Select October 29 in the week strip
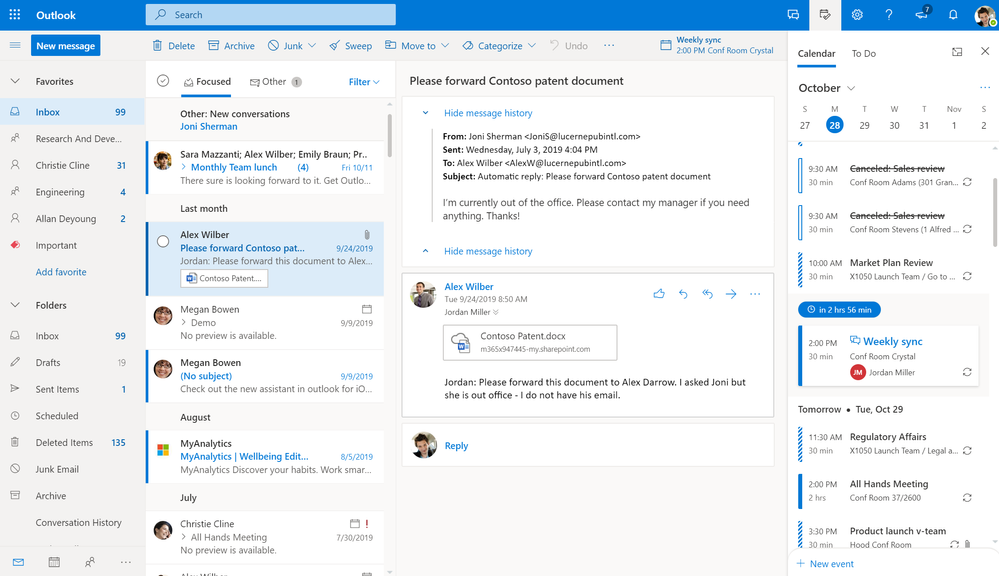Image resolution: width=999 pixels, height=576 pixels. (x=864, y=126)
